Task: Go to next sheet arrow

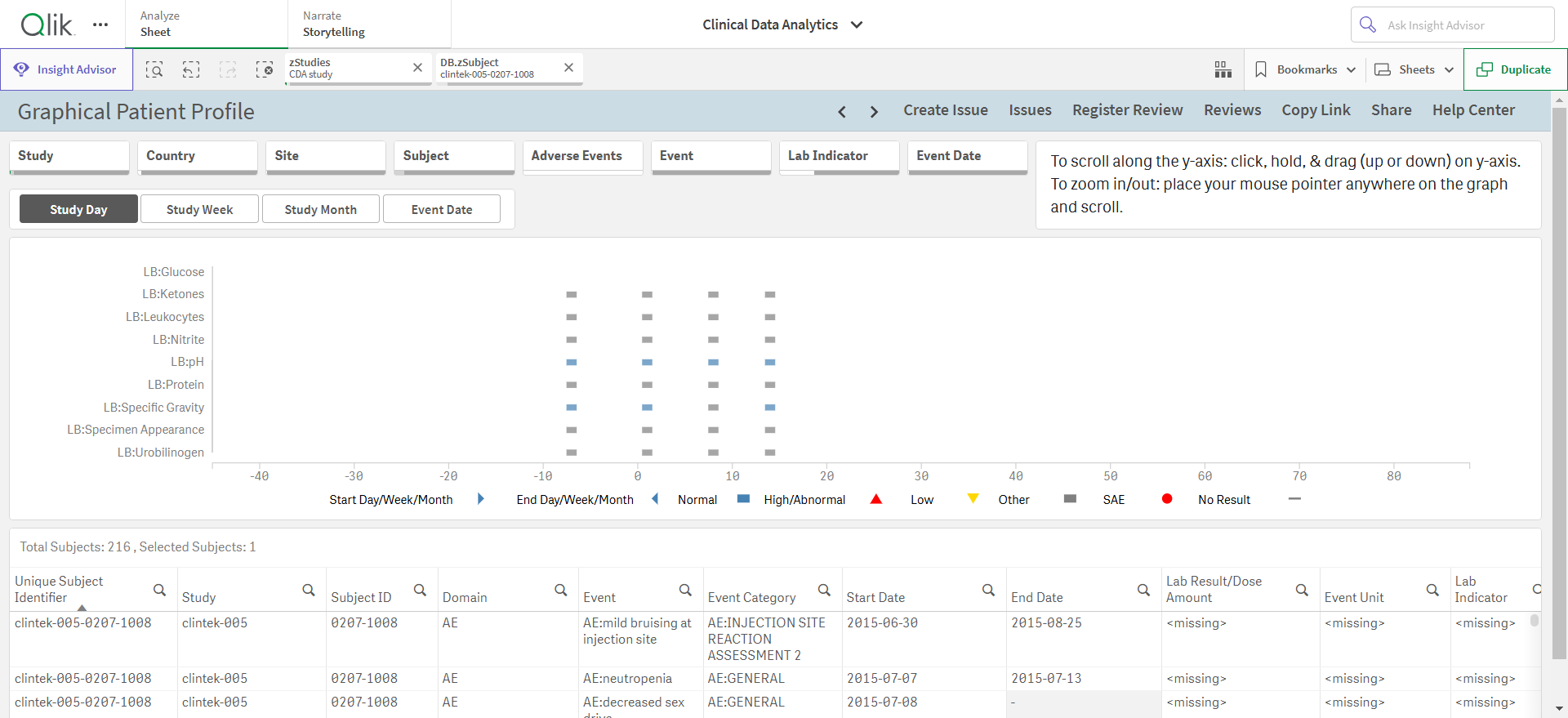Action: tap(874, 111)
